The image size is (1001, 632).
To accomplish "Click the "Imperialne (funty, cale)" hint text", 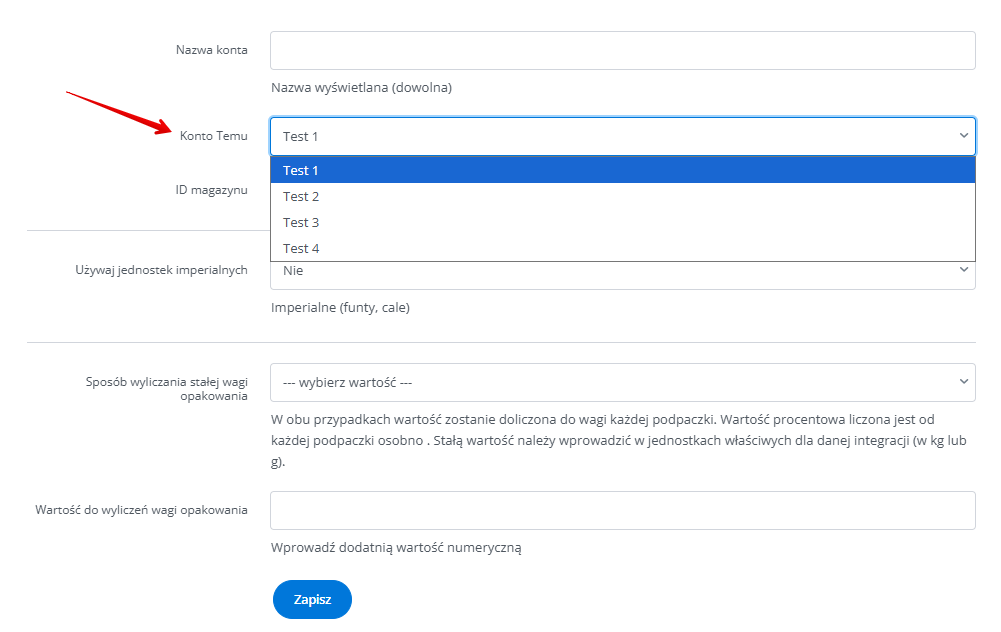I will pyautogui.click(x=340, y=308).
